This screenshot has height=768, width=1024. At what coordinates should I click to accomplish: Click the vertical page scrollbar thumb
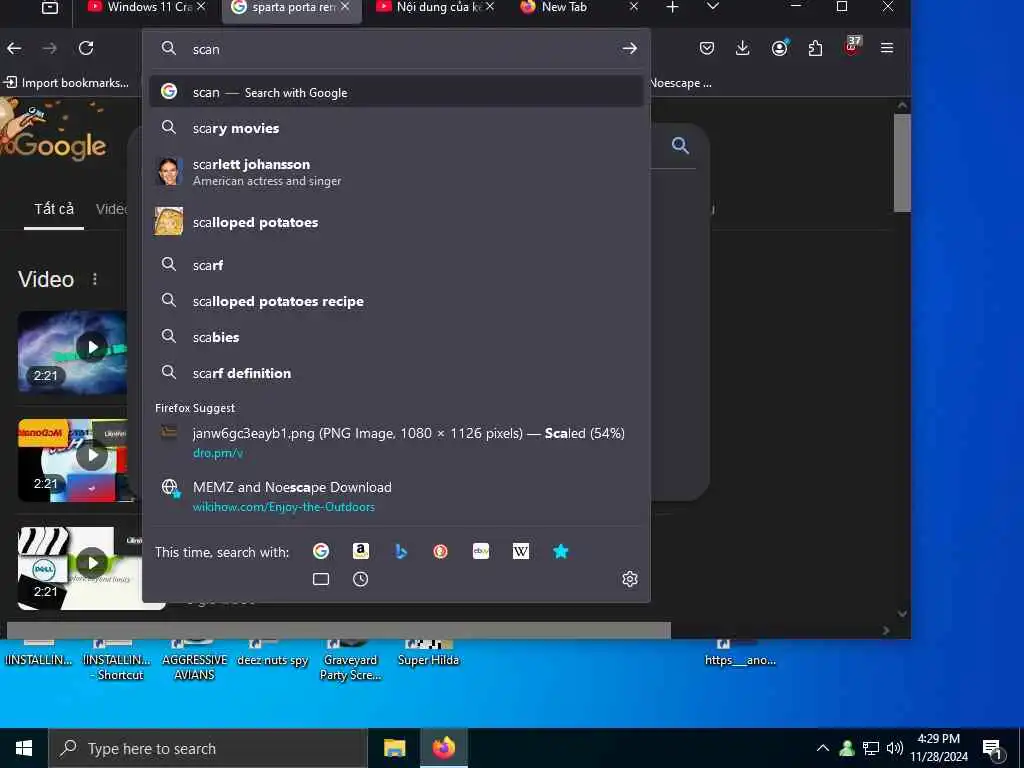pos(902,162)
